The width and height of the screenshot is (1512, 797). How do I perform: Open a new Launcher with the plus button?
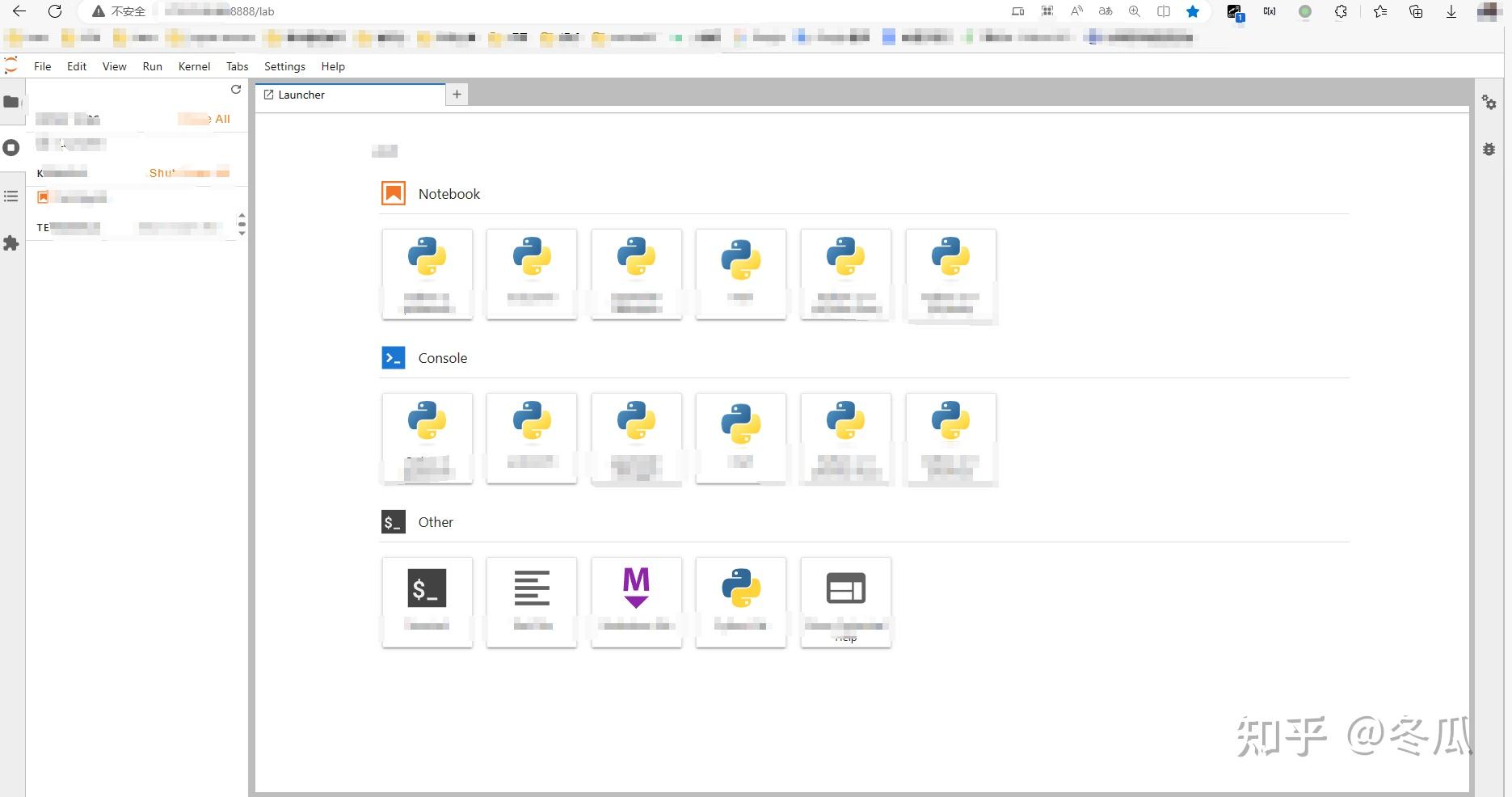coord(456,95)
